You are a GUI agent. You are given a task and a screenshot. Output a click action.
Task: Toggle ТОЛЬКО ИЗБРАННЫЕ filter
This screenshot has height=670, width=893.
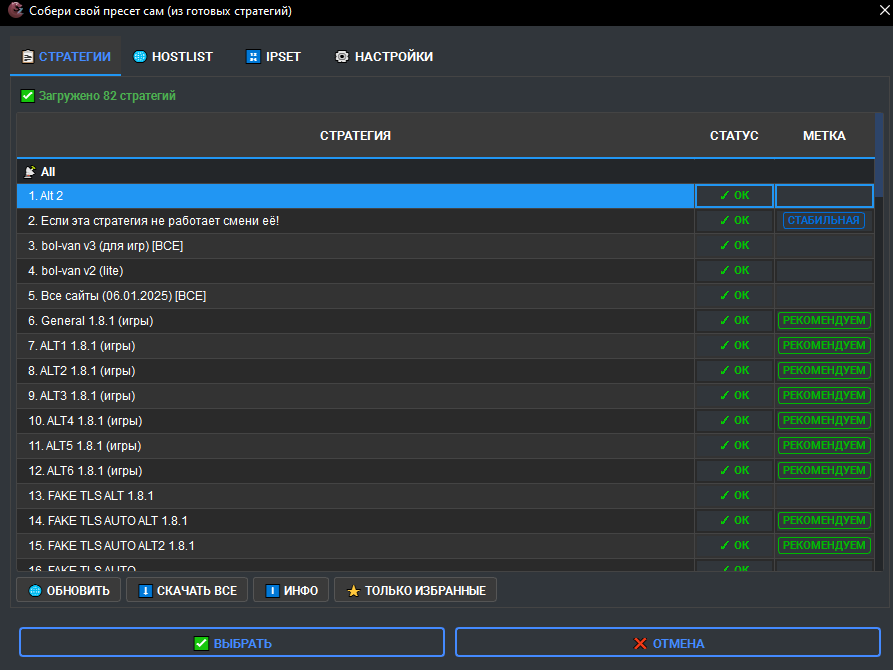coord(416,590)
